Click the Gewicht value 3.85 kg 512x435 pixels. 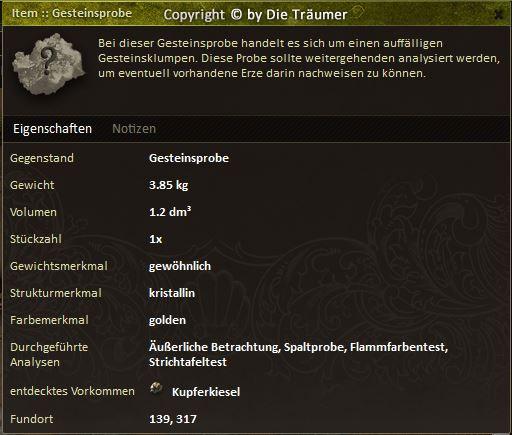pos(169,185)
